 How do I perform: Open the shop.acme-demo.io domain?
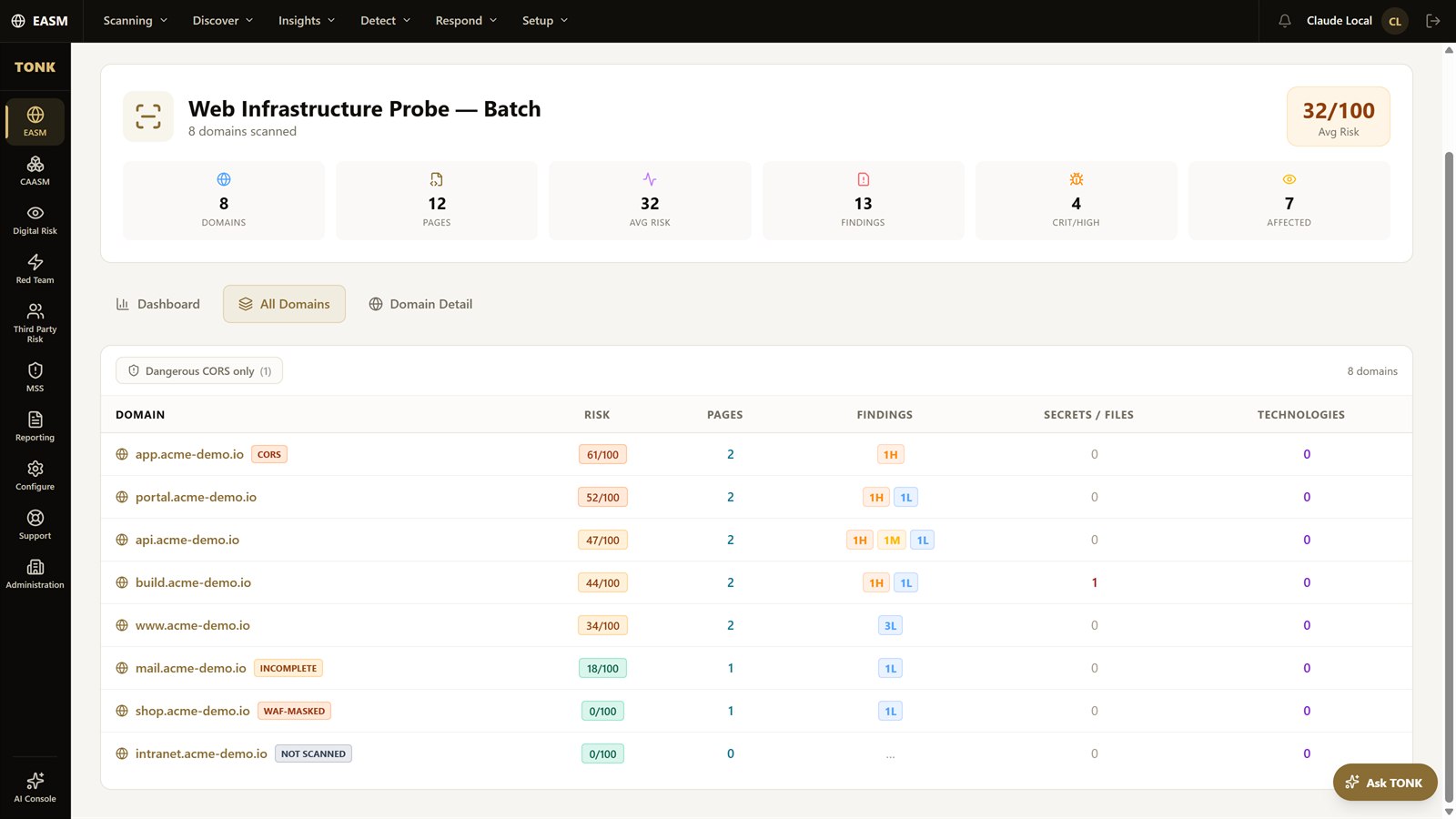pos(193,711)
